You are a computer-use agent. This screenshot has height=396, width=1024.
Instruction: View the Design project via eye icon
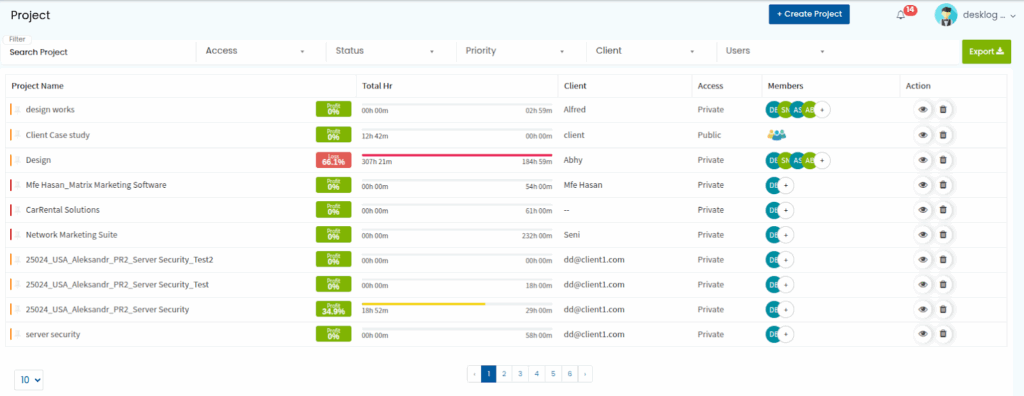click(923, 160)
